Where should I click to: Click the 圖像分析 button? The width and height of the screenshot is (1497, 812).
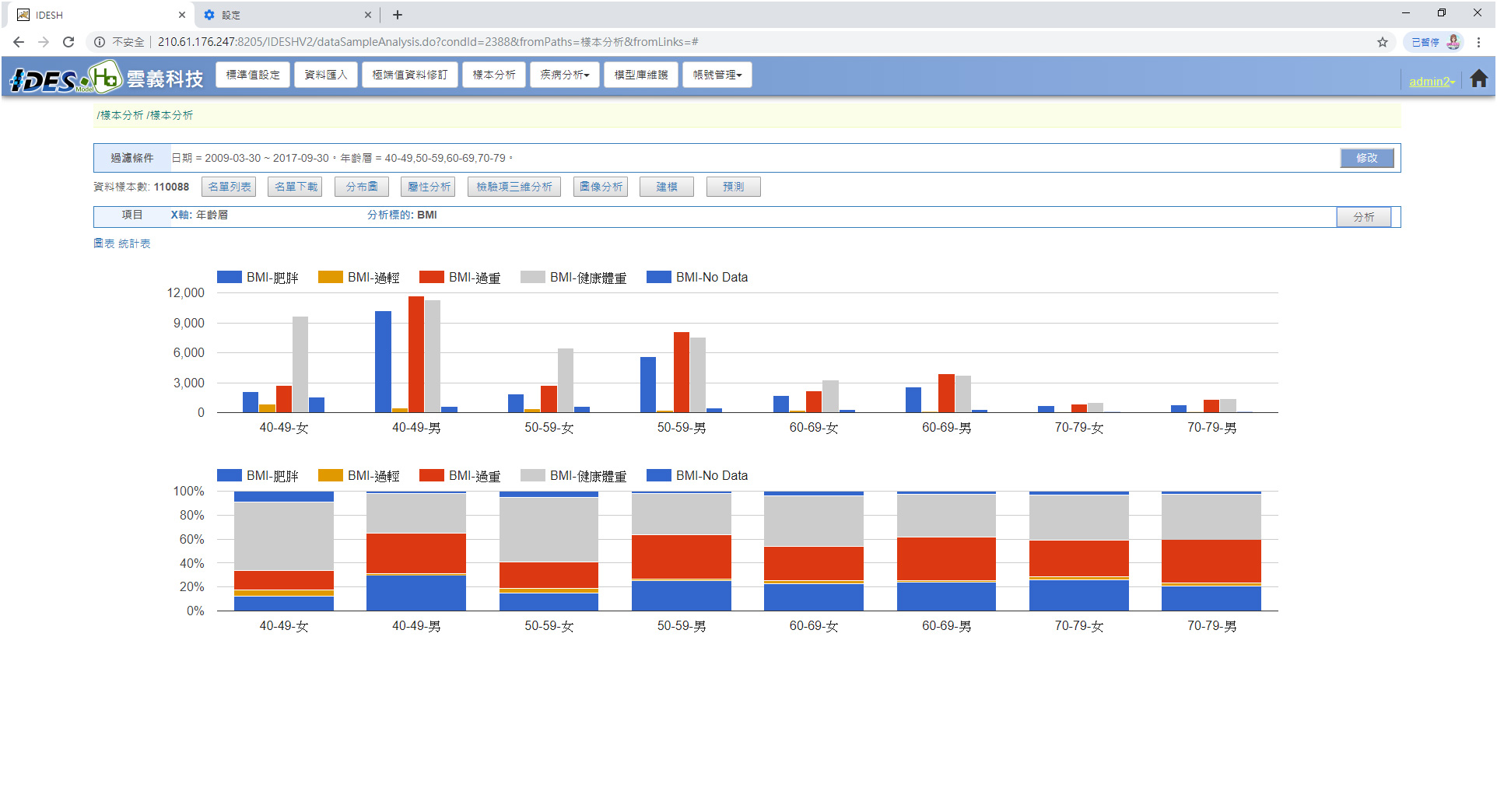point(601,187)
